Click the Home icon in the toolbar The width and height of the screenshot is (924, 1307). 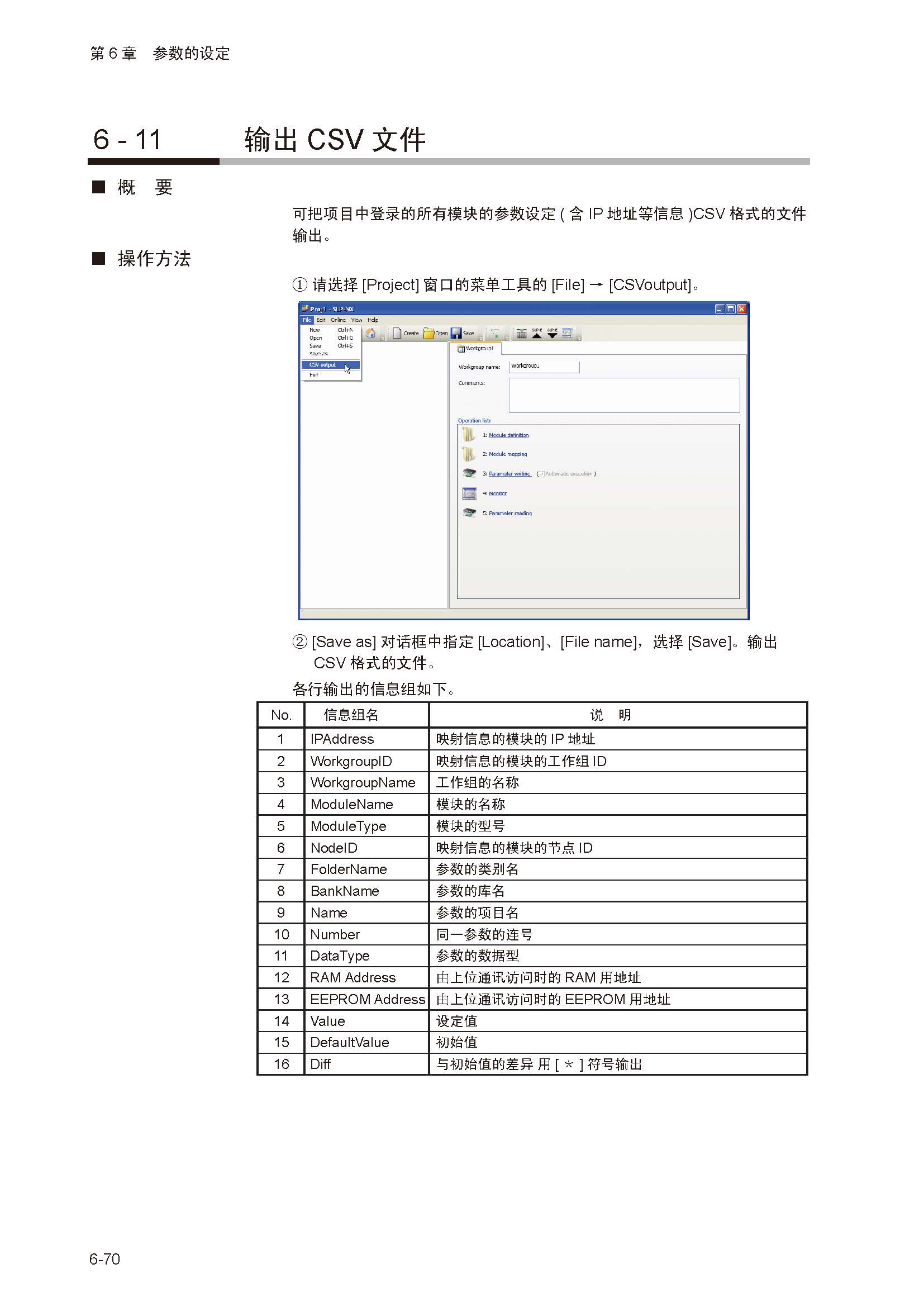[x=370, y=334]
